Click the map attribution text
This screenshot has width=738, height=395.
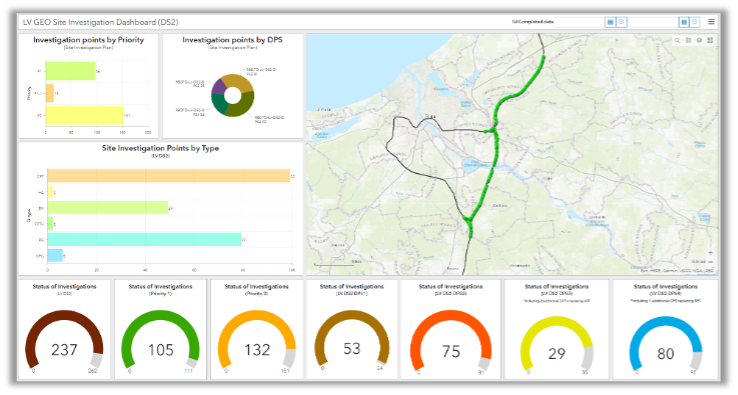[x=677, y=271]
